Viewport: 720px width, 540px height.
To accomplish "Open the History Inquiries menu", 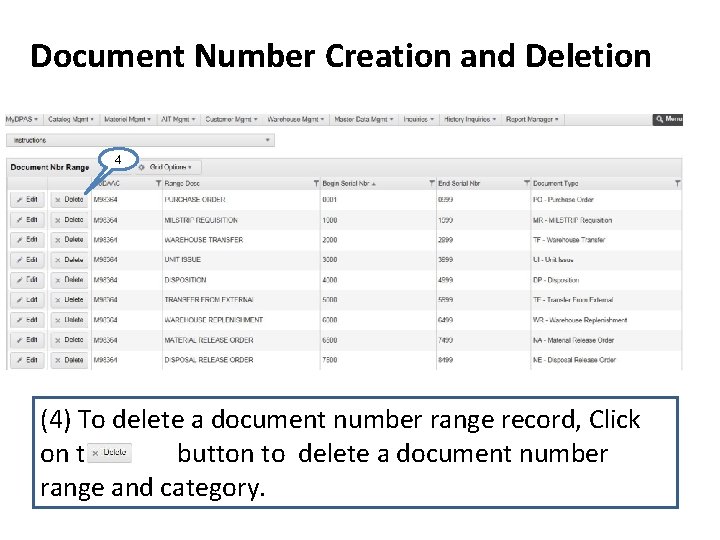I will (x=470, y=119).
